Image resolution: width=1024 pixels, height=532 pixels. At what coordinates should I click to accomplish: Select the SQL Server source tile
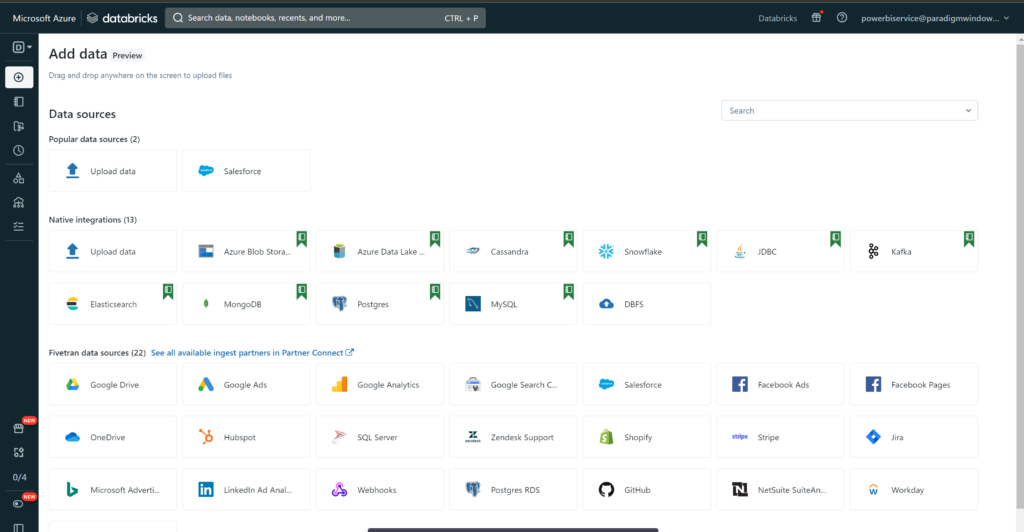point(379,437)
